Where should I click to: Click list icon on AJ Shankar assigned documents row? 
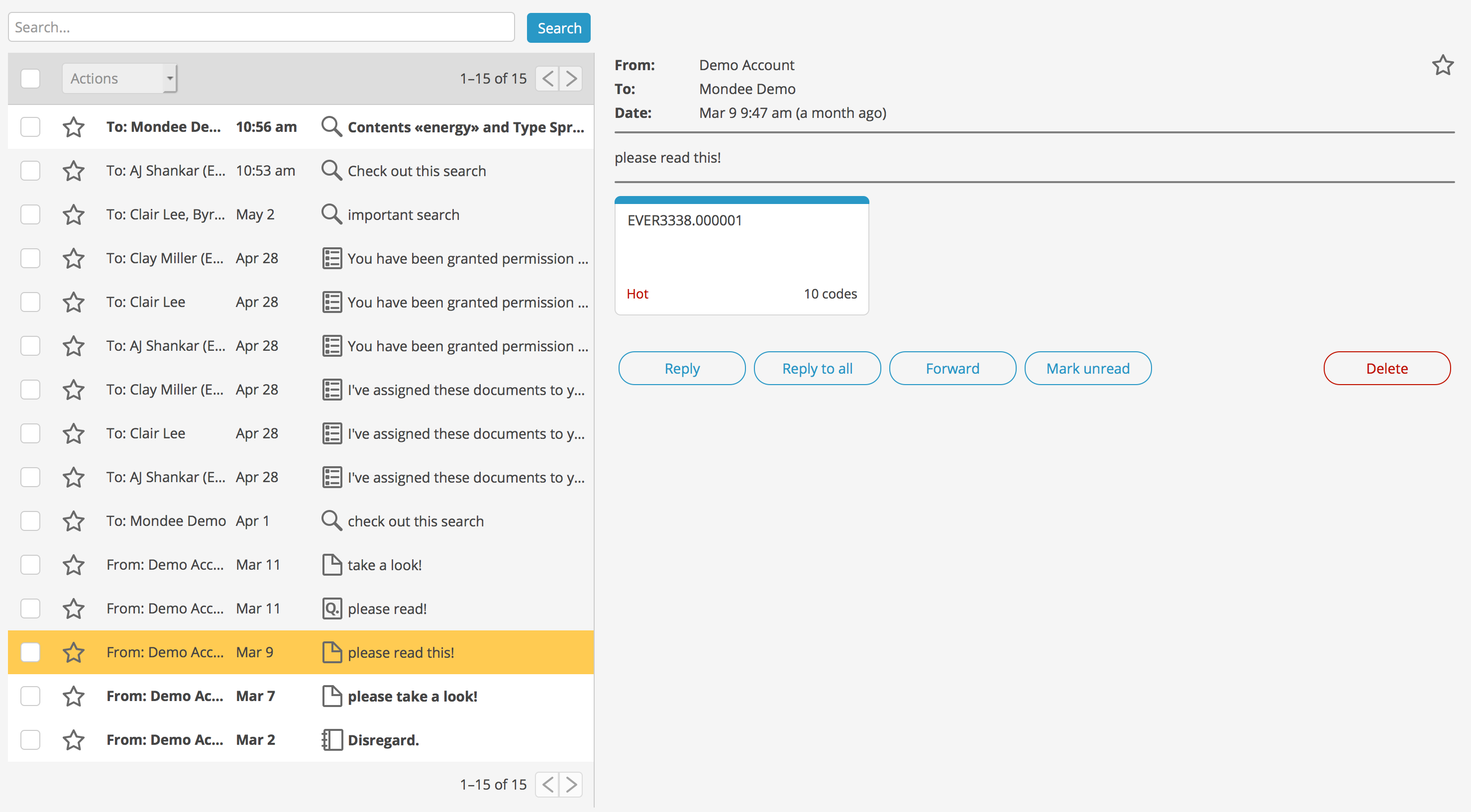point(332,477)
